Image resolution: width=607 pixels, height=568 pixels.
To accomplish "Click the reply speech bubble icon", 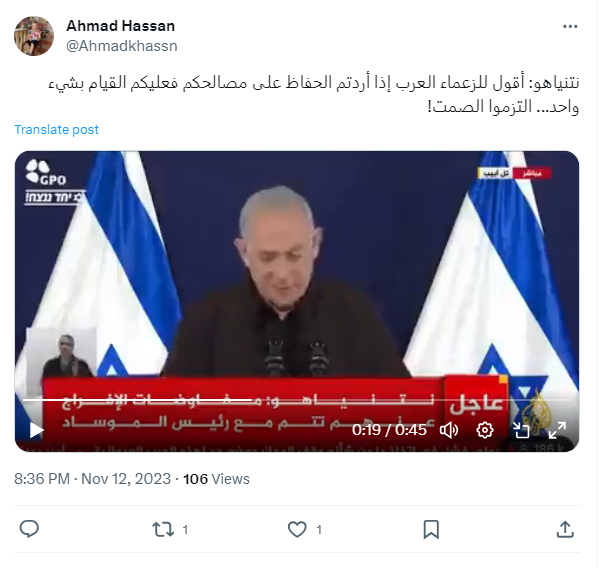I will [x=29, y=529].
